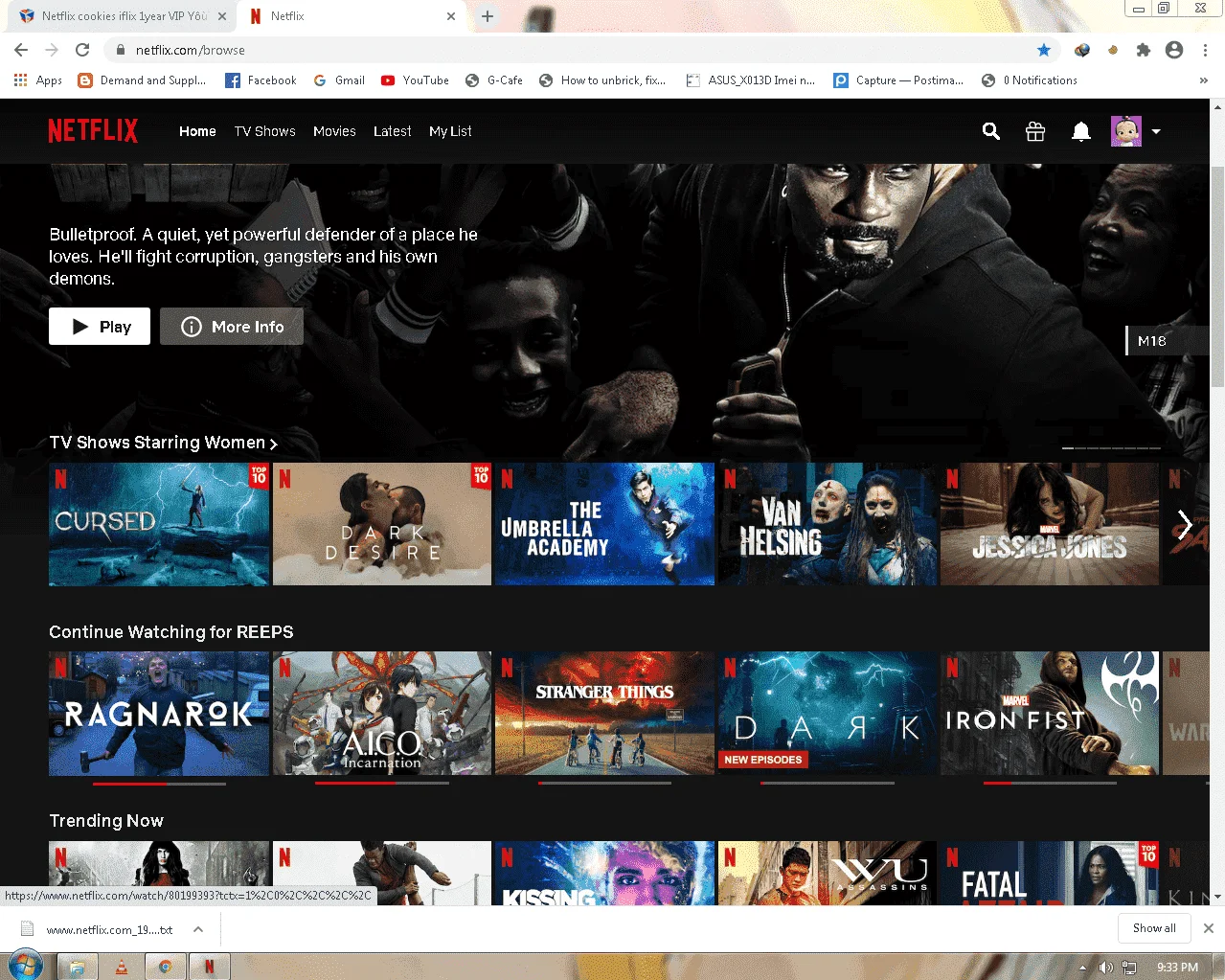Open Chrome three-dot menu

(1205, 50)
